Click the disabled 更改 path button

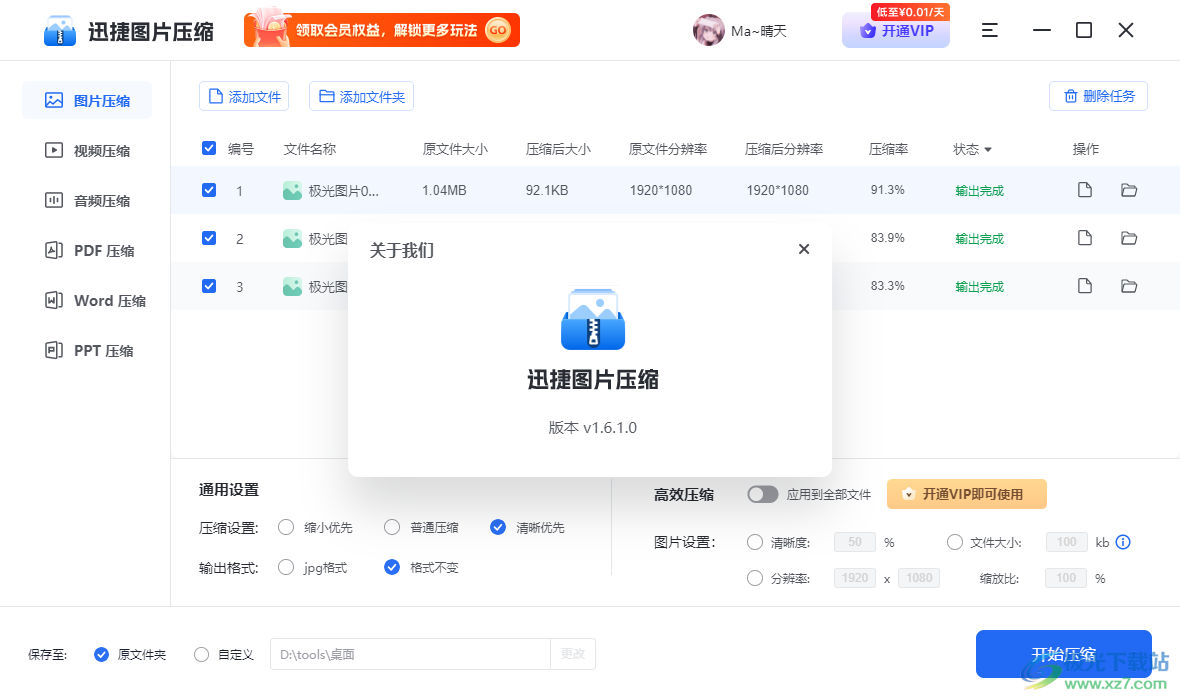(x=573, y=654)
